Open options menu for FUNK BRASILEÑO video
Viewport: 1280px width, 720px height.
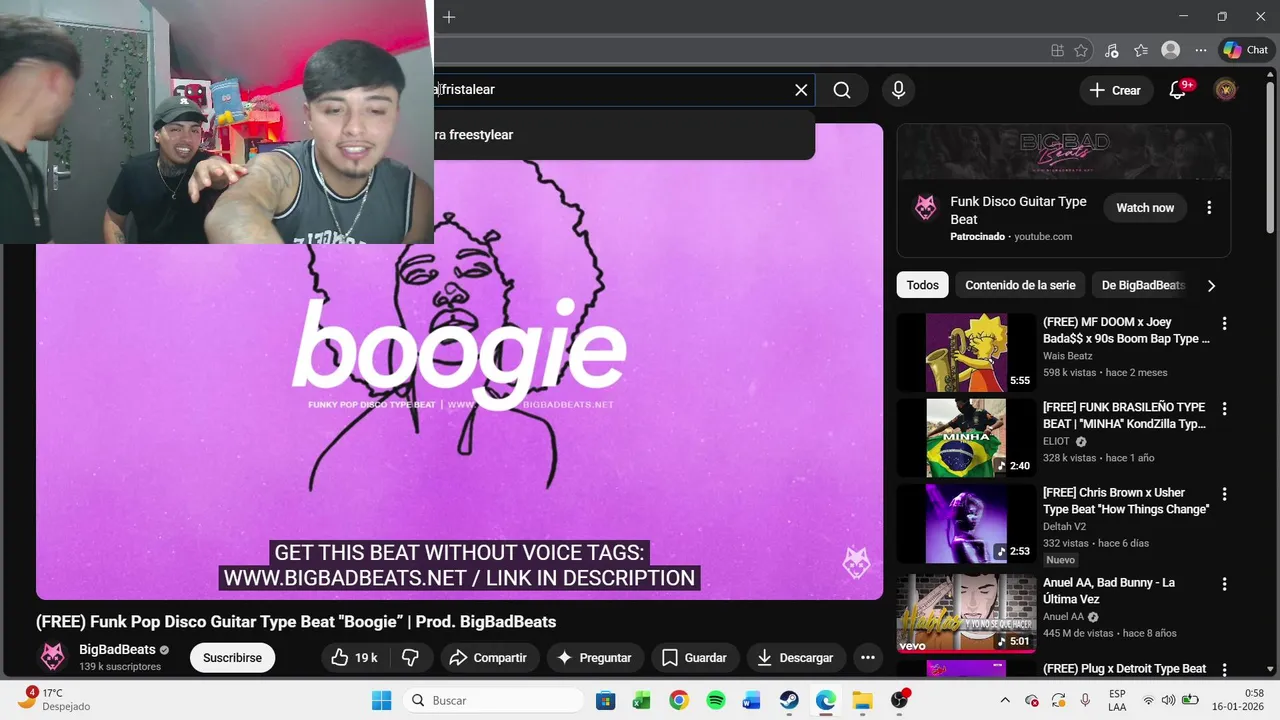(1224, 408)
